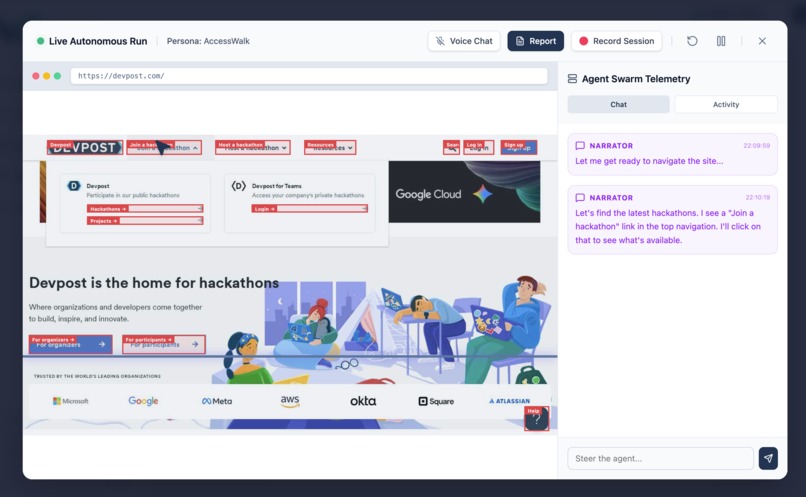Expand the Host a hackathon dropdown
The width and height of the screenshot is (806, 497).
click(253, 148)
